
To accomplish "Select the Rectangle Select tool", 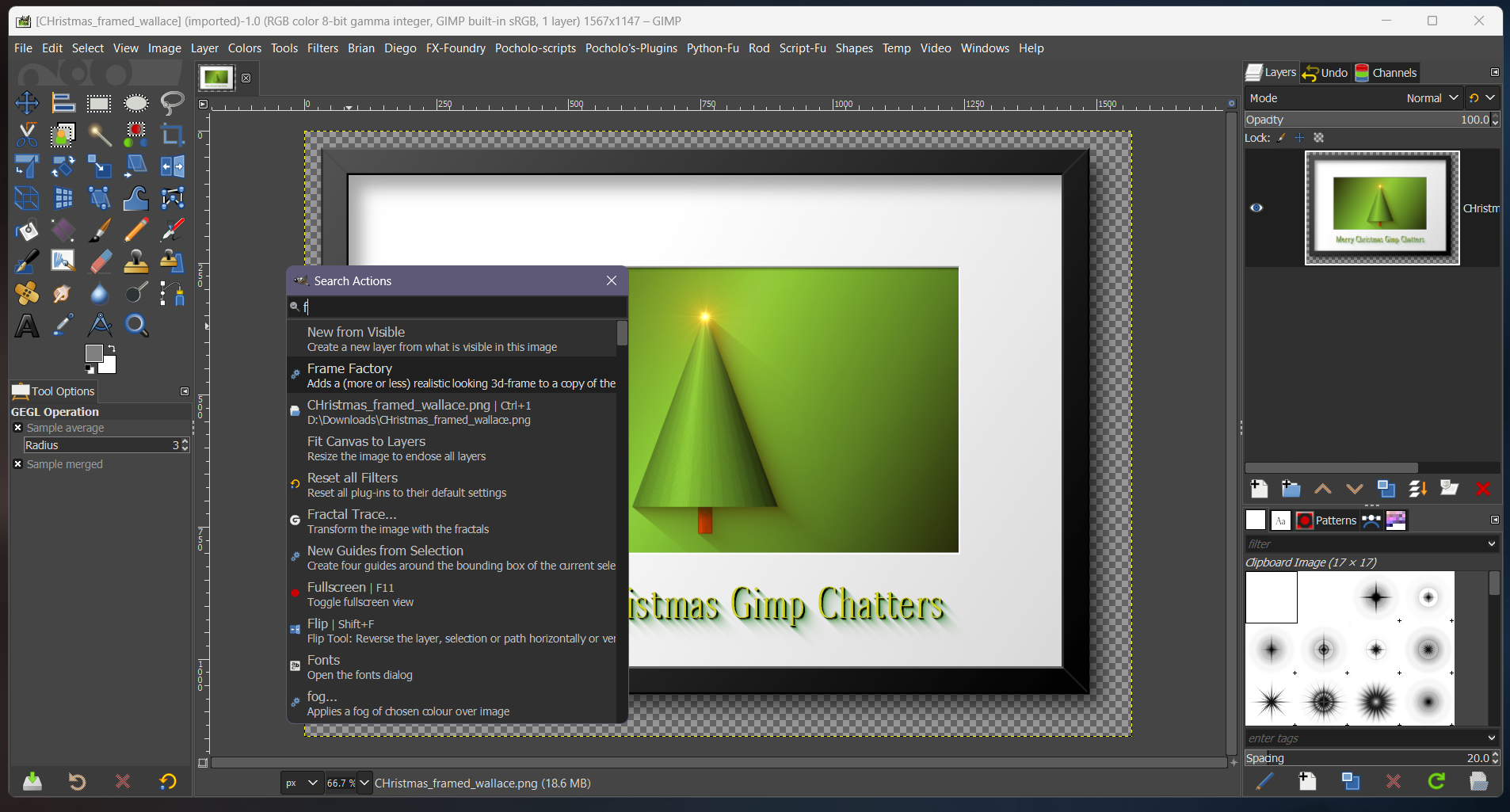I will (99, 103).
